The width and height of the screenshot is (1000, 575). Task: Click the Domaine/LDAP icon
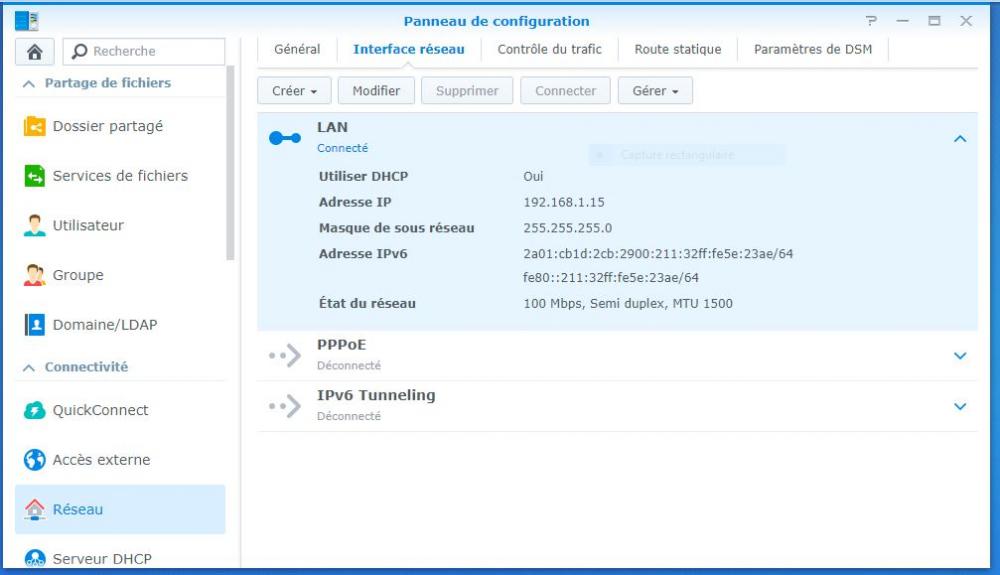[34, 324]
